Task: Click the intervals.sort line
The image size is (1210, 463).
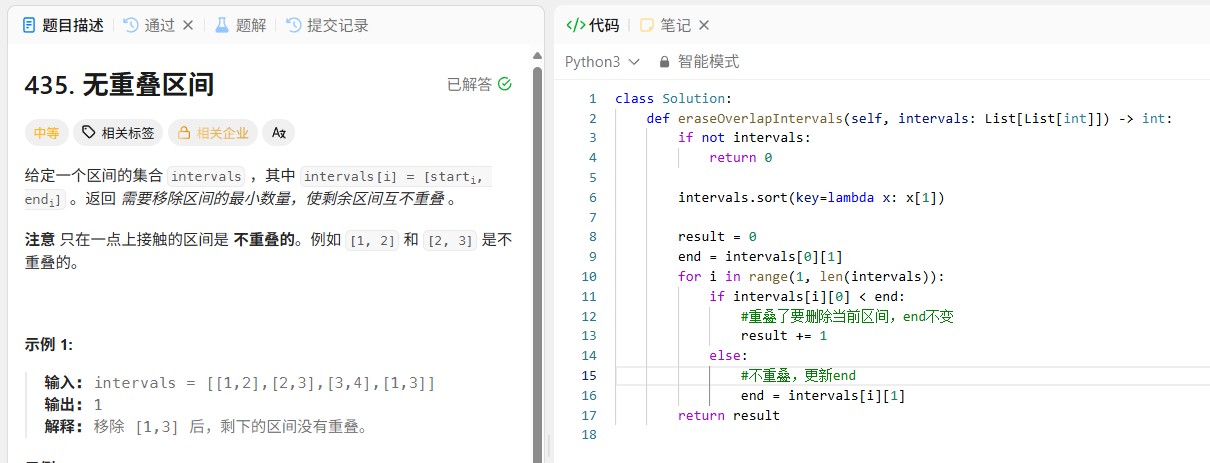Action: (811, 197)
